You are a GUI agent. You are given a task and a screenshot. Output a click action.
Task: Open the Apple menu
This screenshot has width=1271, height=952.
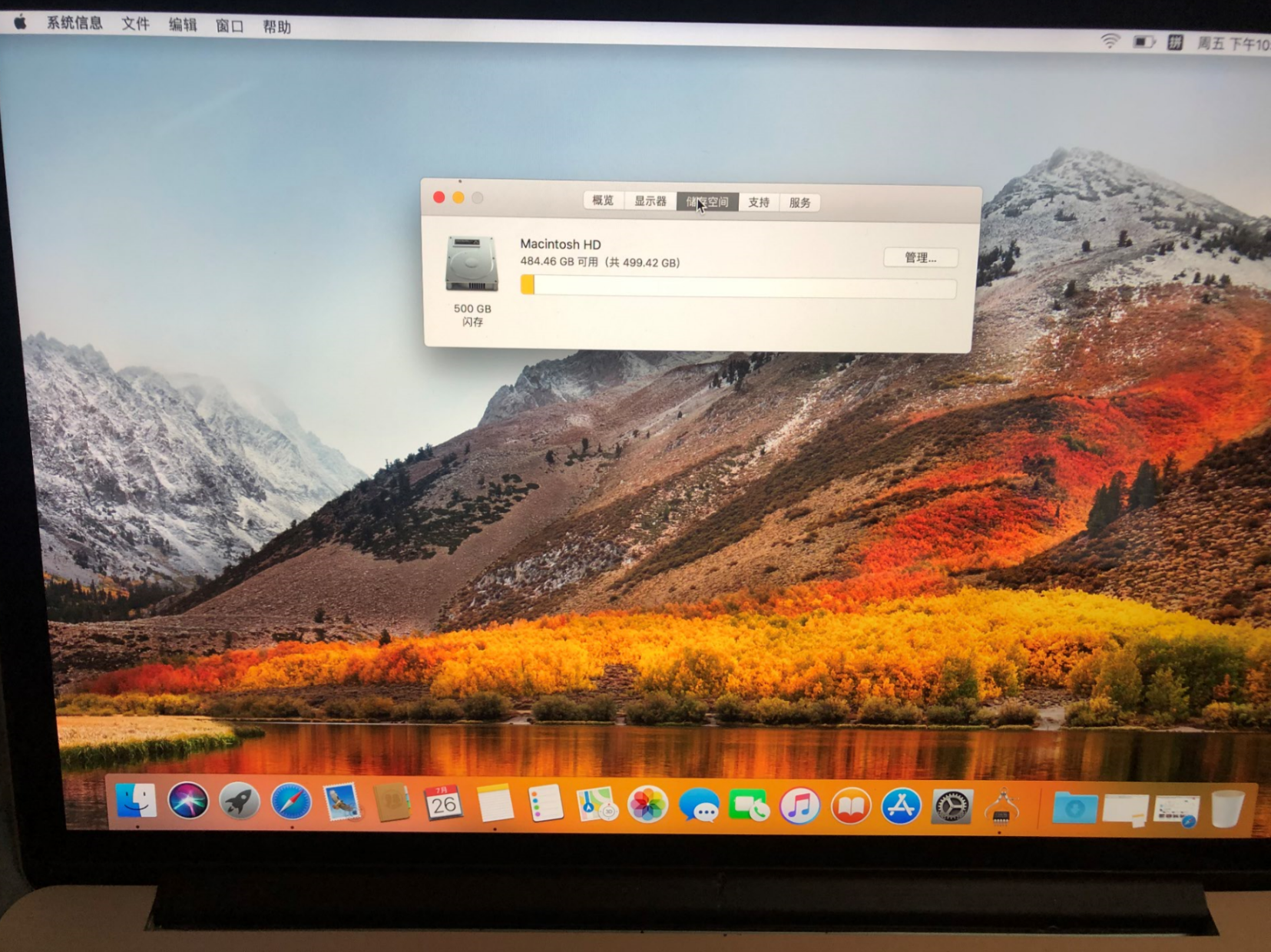[x=21, y=22]
